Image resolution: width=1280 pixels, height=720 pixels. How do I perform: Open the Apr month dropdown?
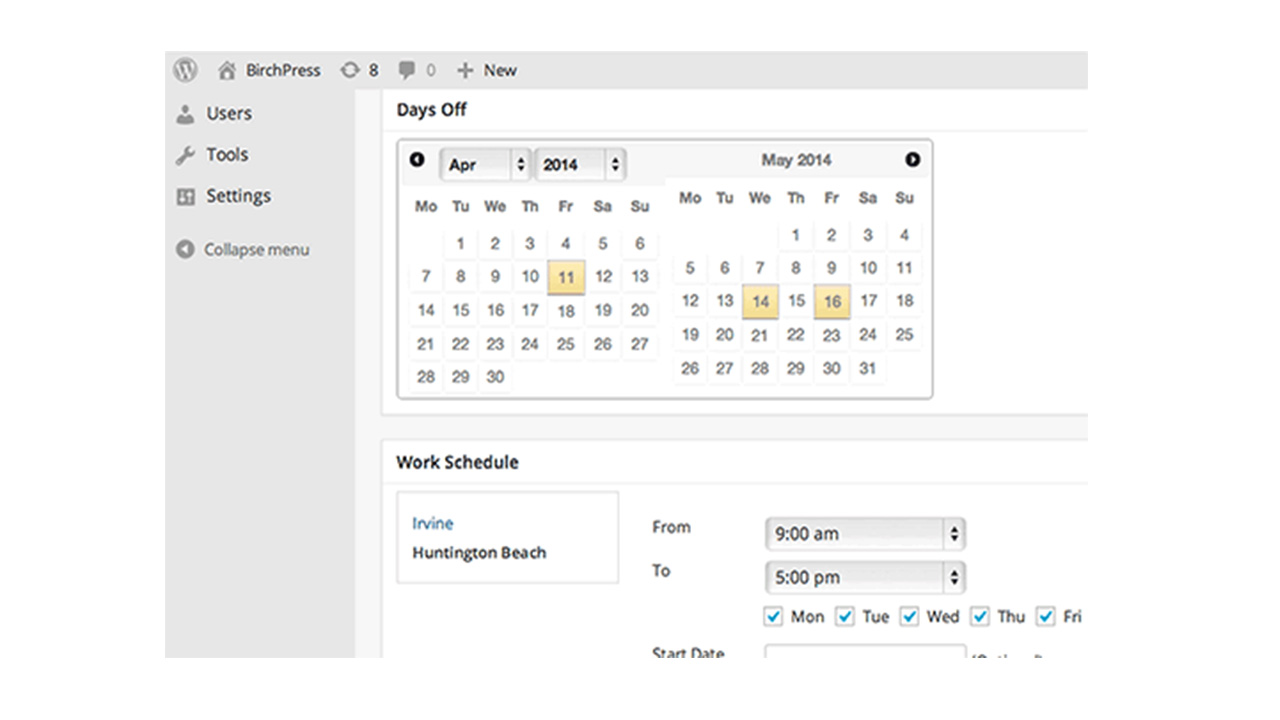coord(484,165)
